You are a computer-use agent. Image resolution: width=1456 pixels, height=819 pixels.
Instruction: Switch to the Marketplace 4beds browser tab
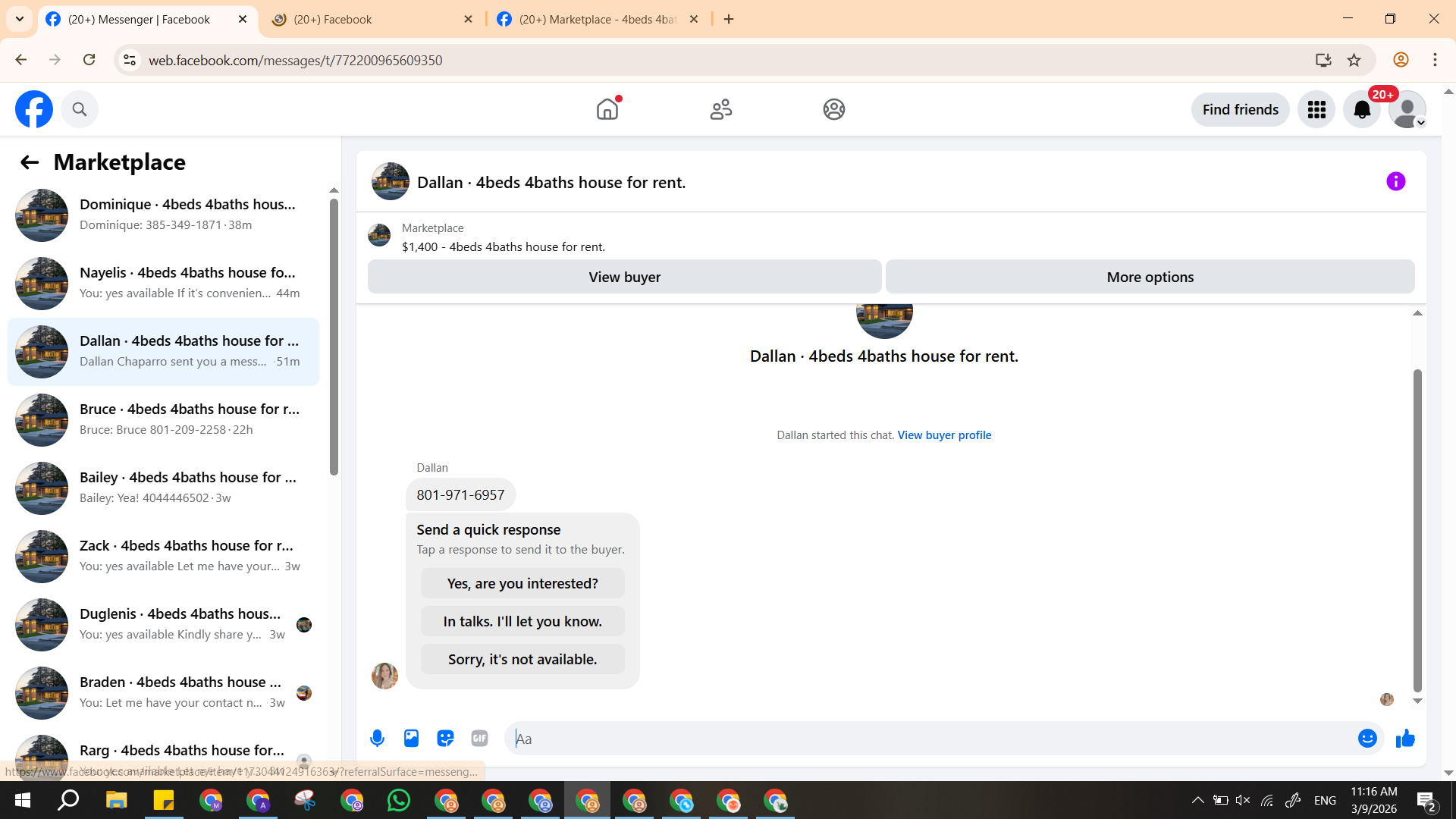[598, 19]
